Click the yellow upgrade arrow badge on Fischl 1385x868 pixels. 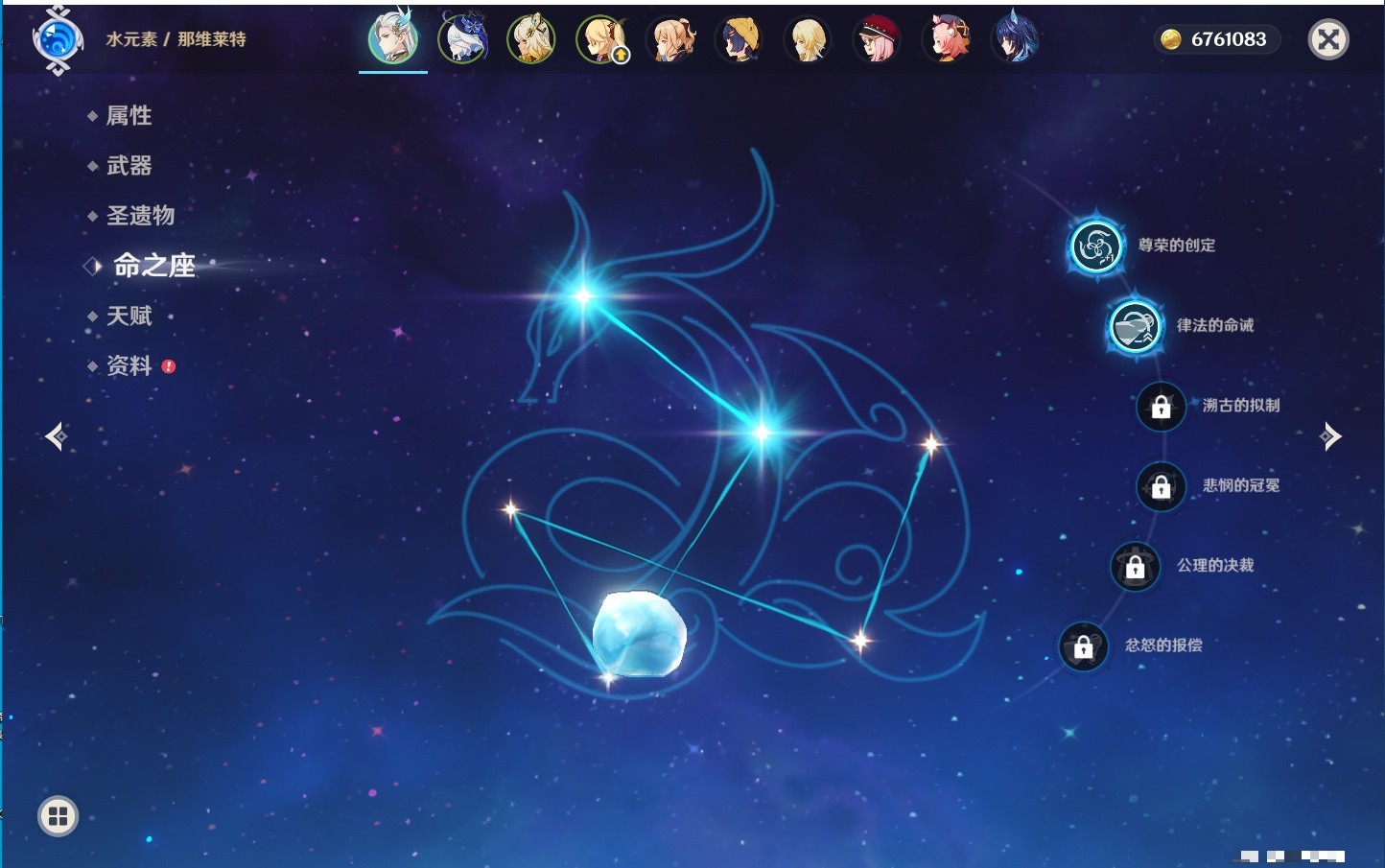click(x=621, y=57)
